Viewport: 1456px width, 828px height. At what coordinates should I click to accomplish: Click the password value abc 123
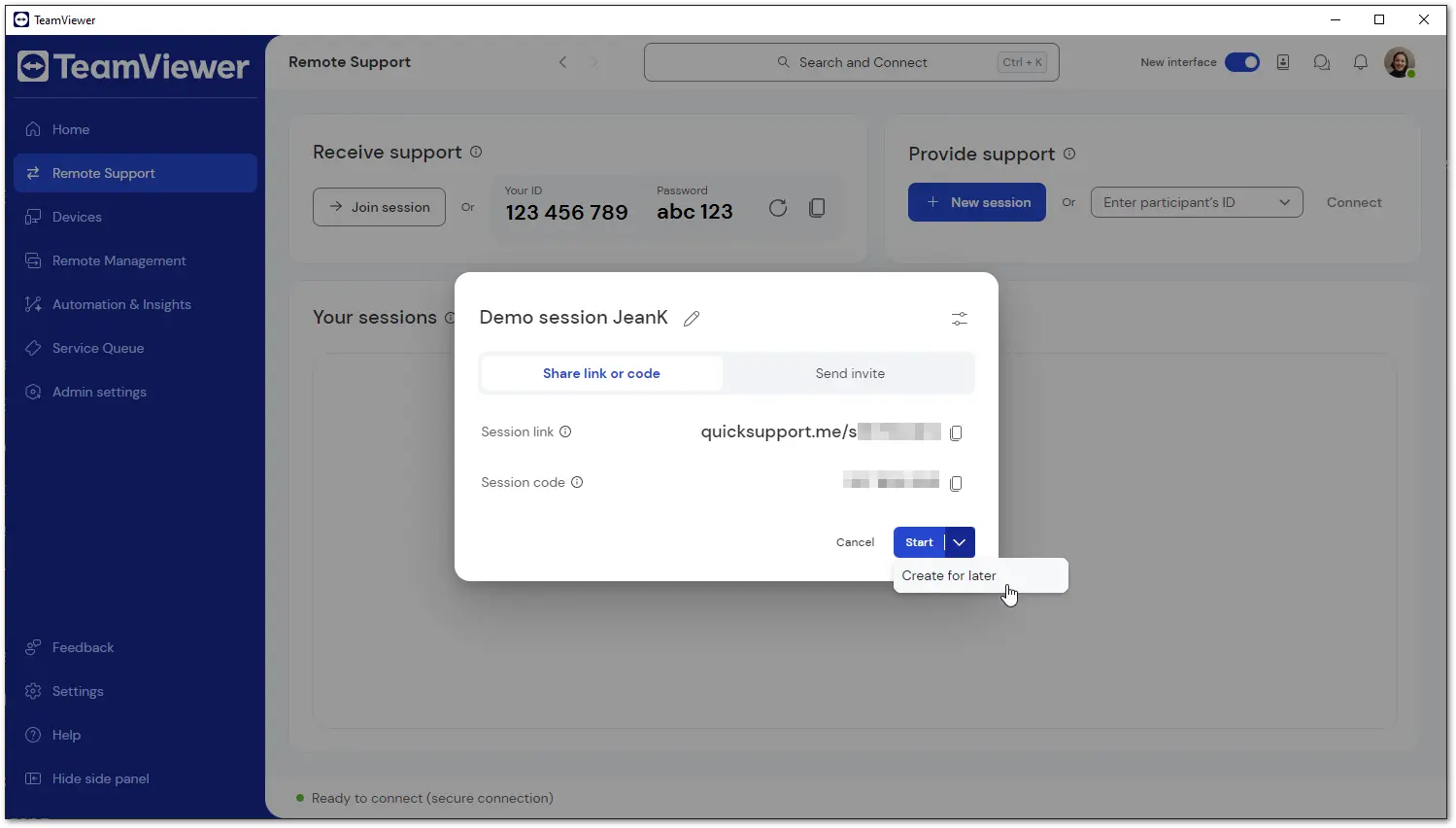[694, 212]
